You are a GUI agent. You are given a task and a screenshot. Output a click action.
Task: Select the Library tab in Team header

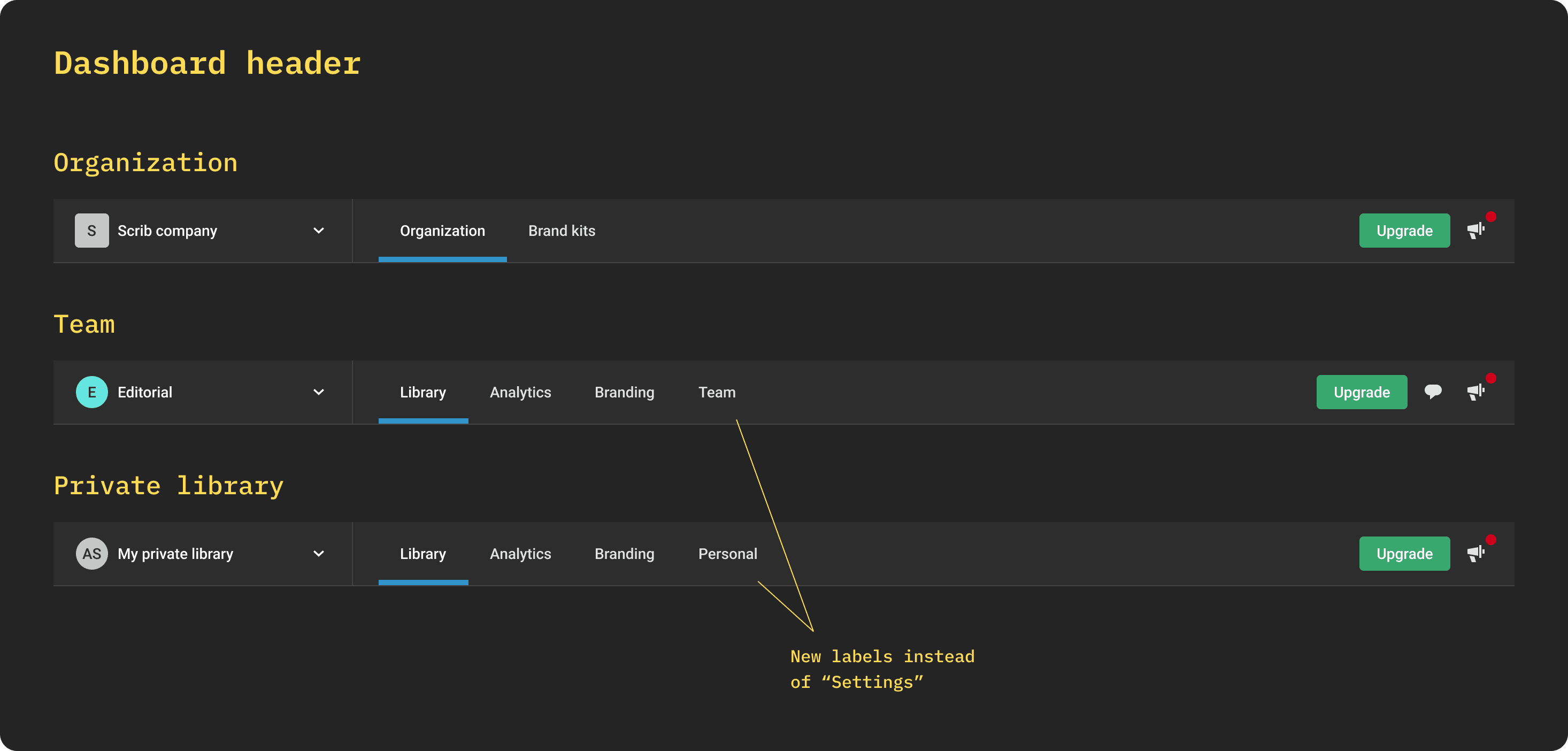(x=423, y=392)
